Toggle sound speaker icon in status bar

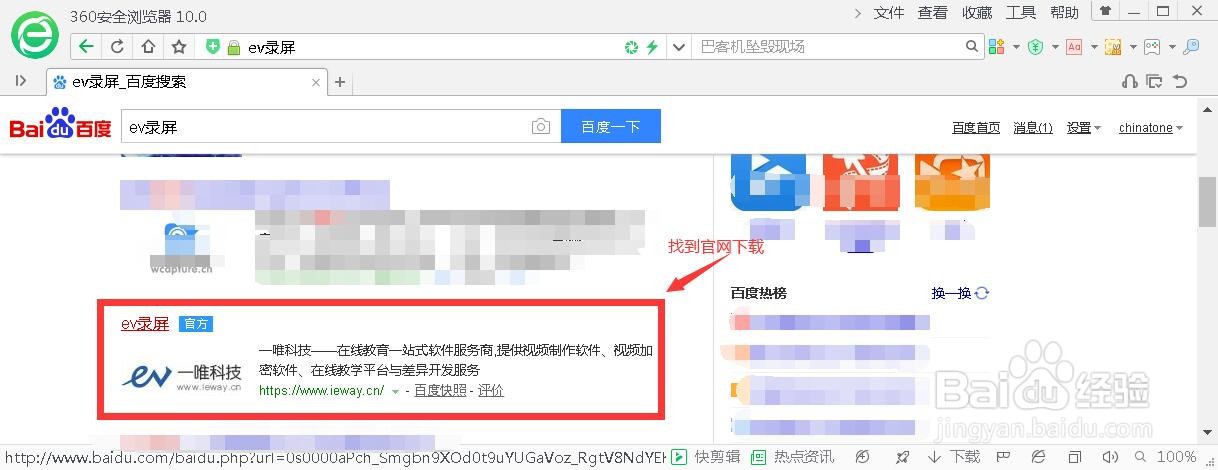(x=1109, y=457)
